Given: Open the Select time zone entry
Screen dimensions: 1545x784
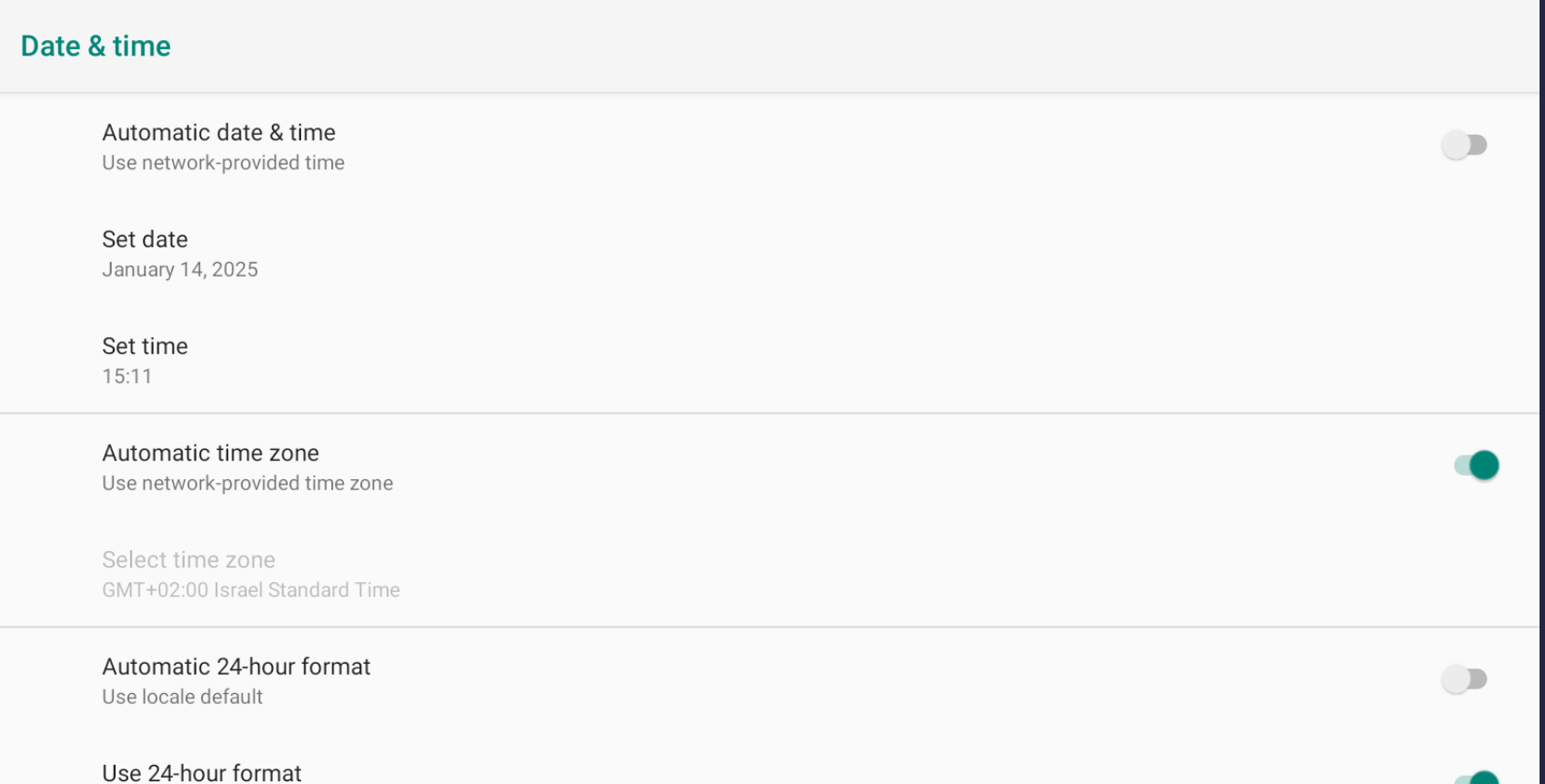Looking at the screenshot, I should (x=188, y=560).
